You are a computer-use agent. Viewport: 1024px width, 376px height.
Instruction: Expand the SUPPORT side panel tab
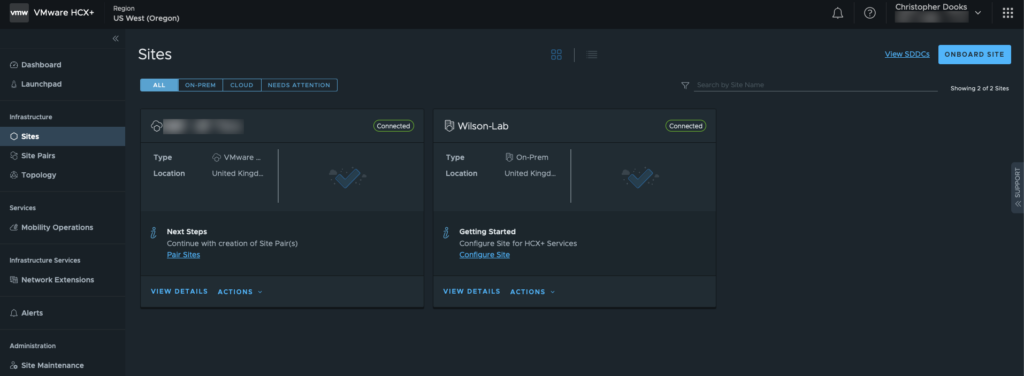(x=1017, y=187)
